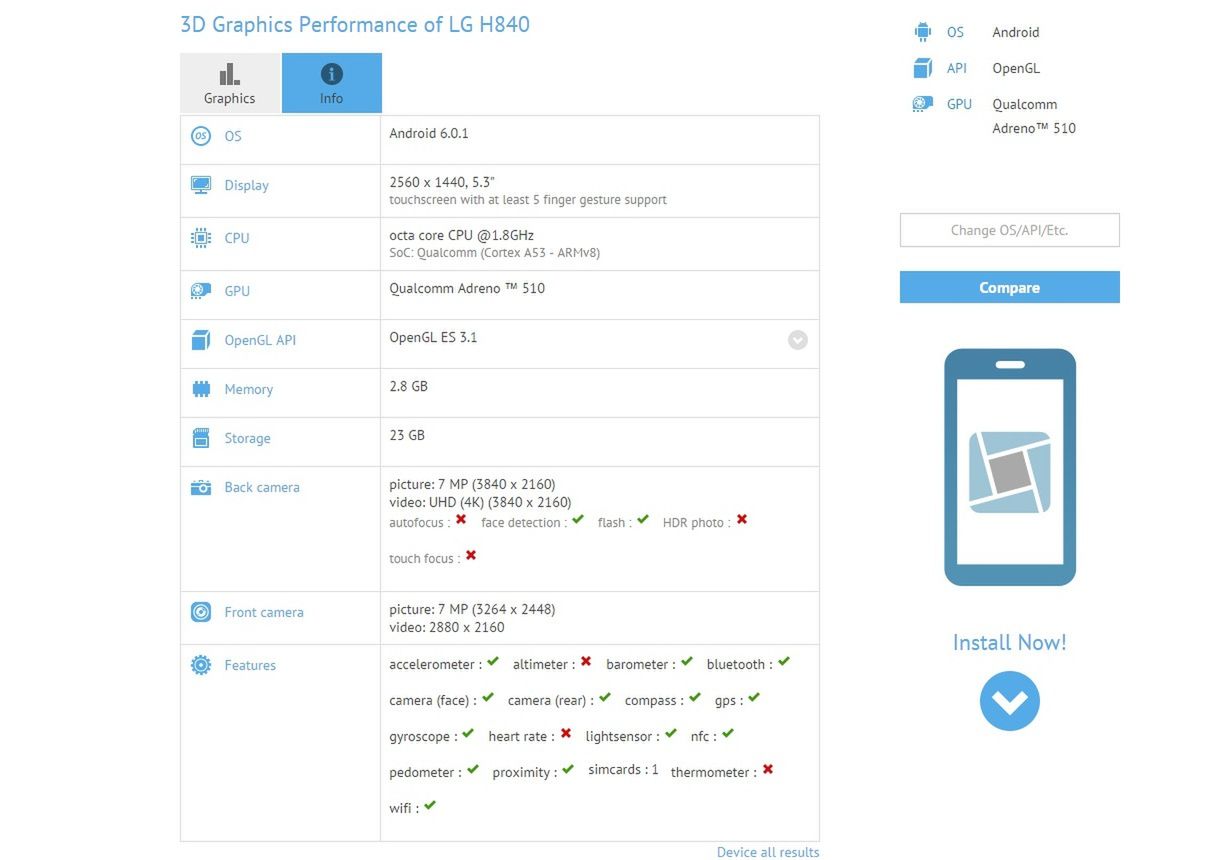Click the GPU icon in the table
The image size is (1210, 860).
(201, 291)
